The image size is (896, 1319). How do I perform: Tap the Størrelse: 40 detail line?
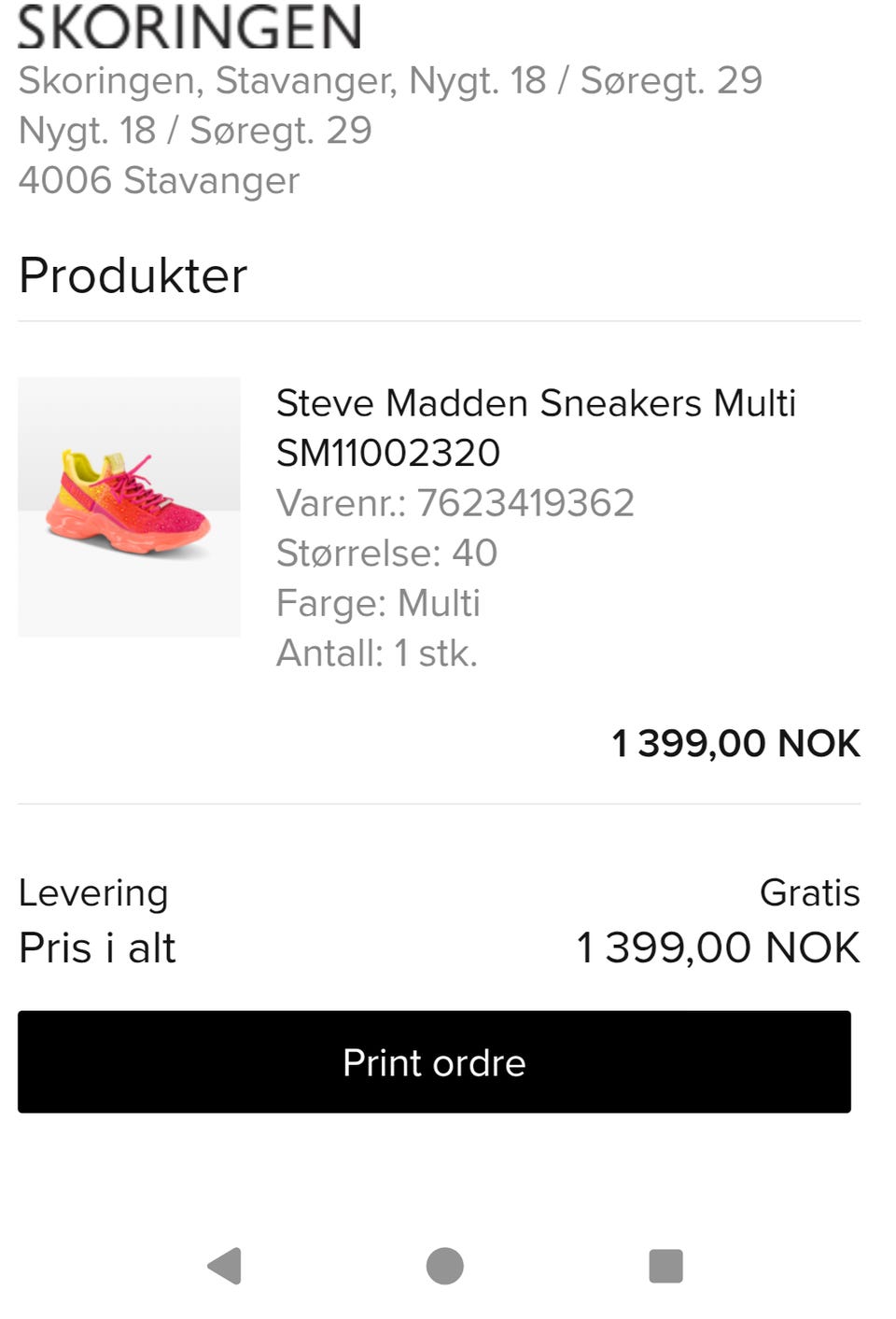pyautogui.click(x=386, y=553)
